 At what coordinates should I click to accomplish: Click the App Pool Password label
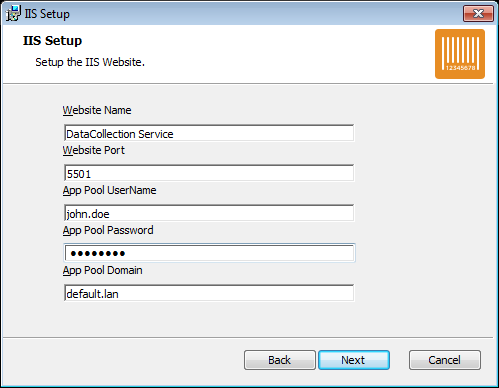click(108, 231)
